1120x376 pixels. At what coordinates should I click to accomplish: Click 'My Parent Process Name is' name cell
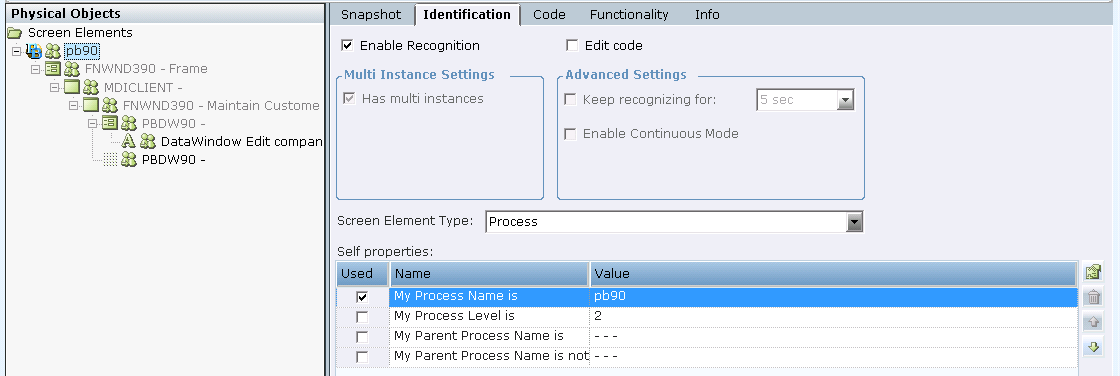point(489,336)
